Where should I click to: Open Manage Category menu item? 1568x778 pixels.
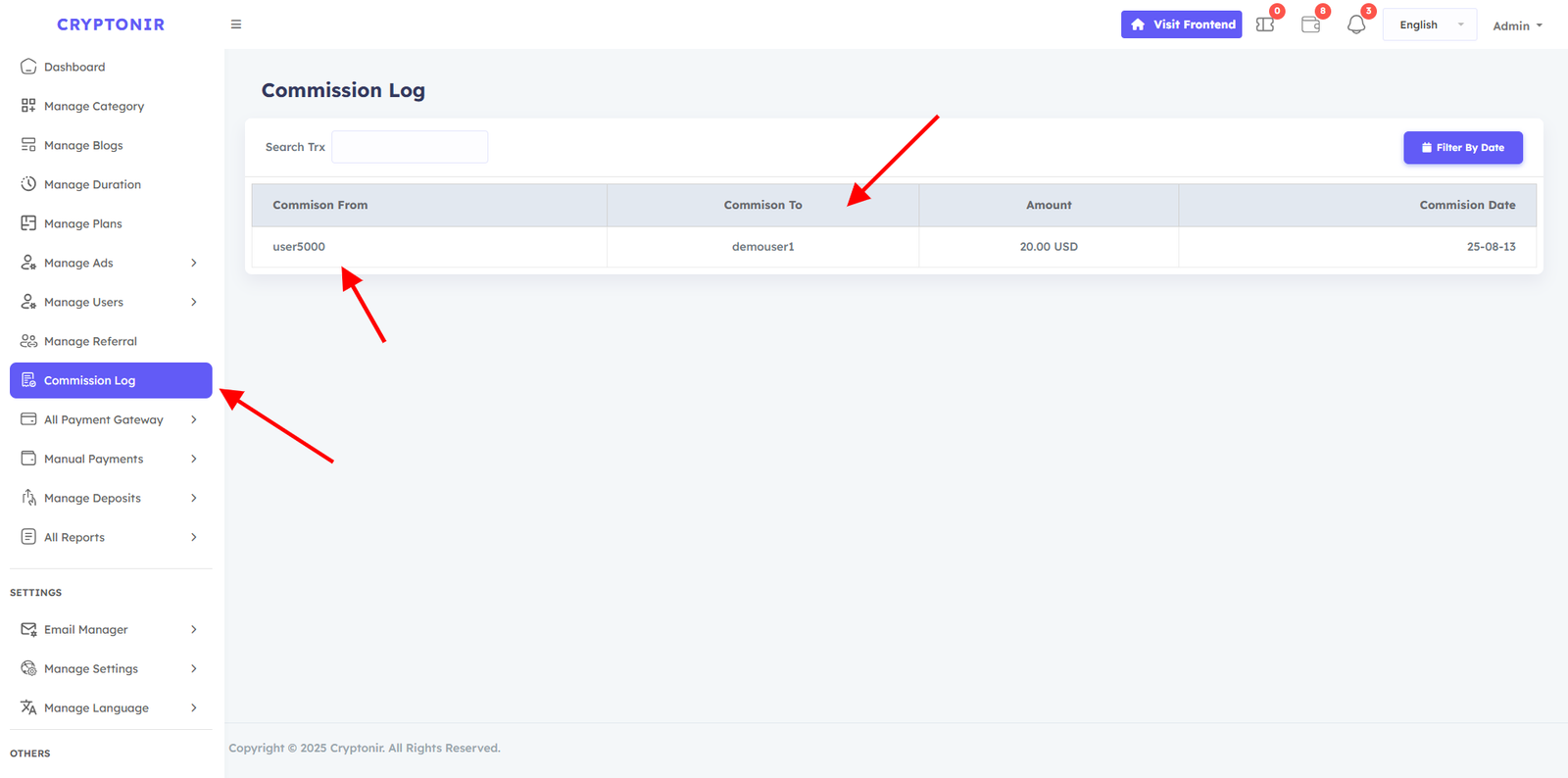[94, 106]
